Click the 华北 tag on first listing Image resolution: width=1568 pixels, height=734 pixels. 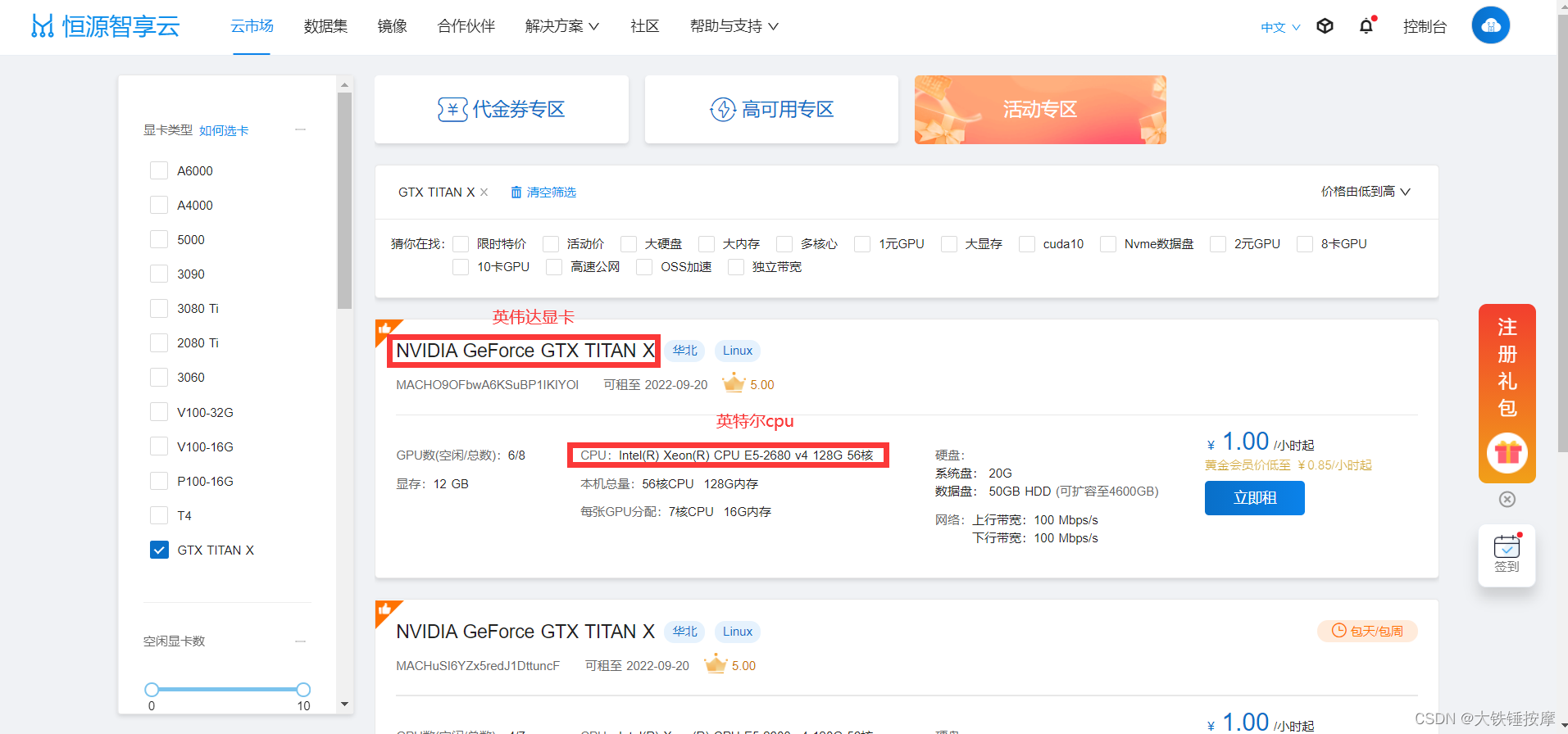[x=685, y=351]
